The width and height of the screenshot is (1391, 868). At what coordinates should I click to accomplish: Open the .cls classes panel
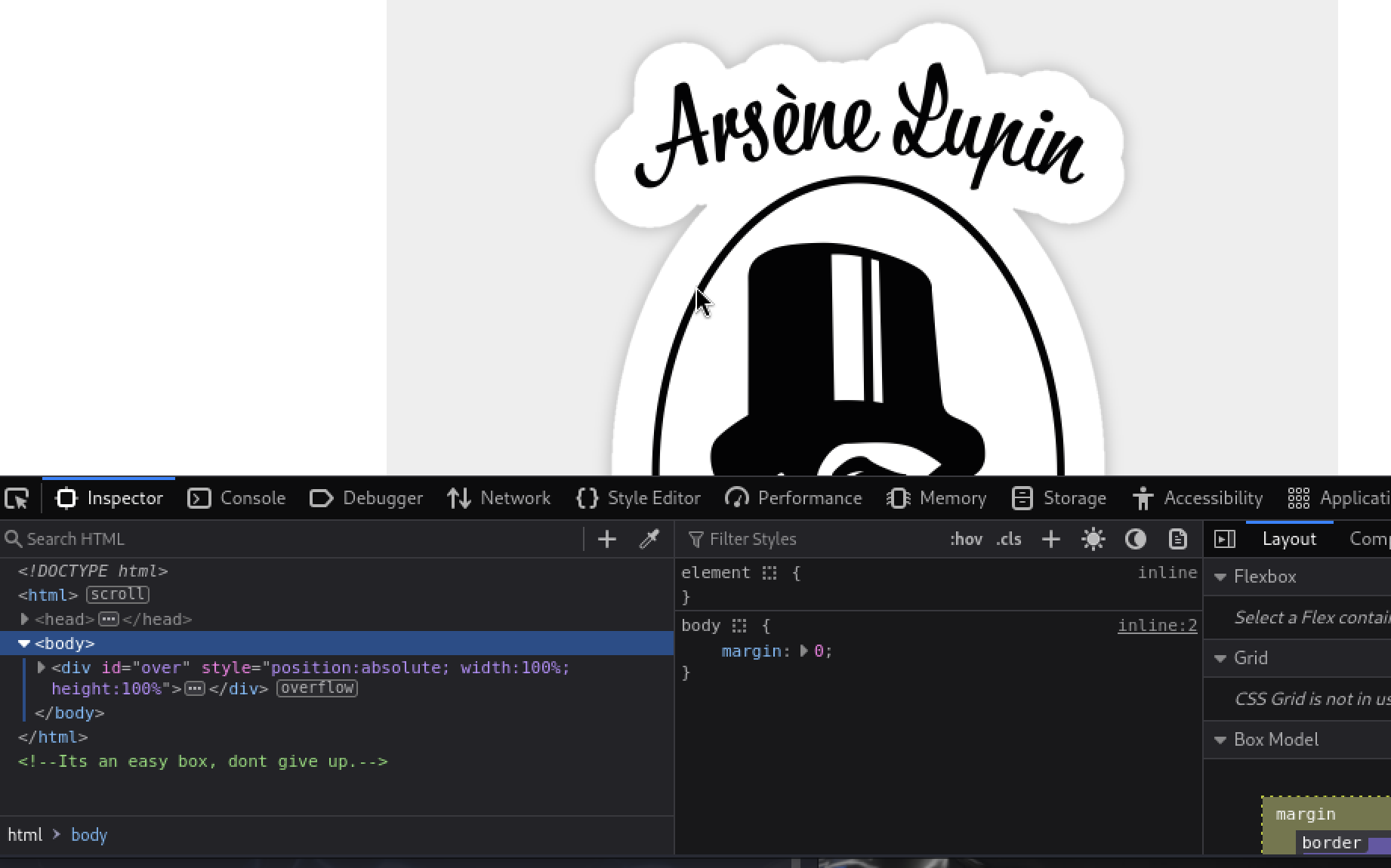click(x=1009, y=539)
